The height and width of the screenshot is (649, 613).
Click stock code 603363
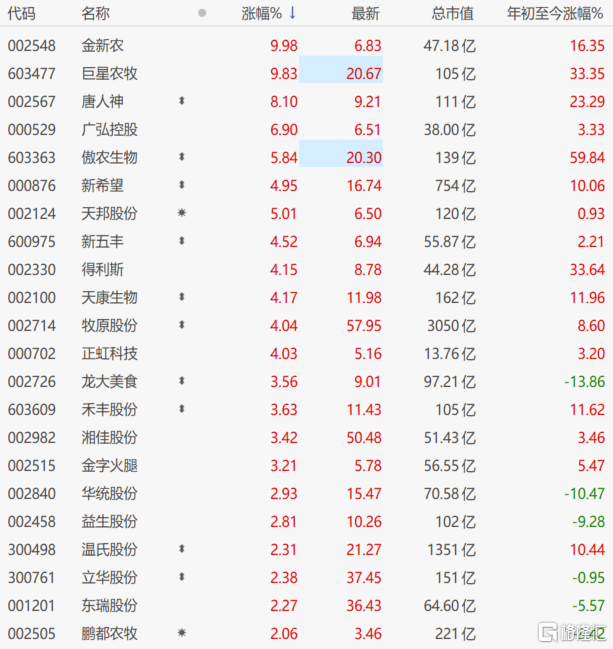[31, 158]
